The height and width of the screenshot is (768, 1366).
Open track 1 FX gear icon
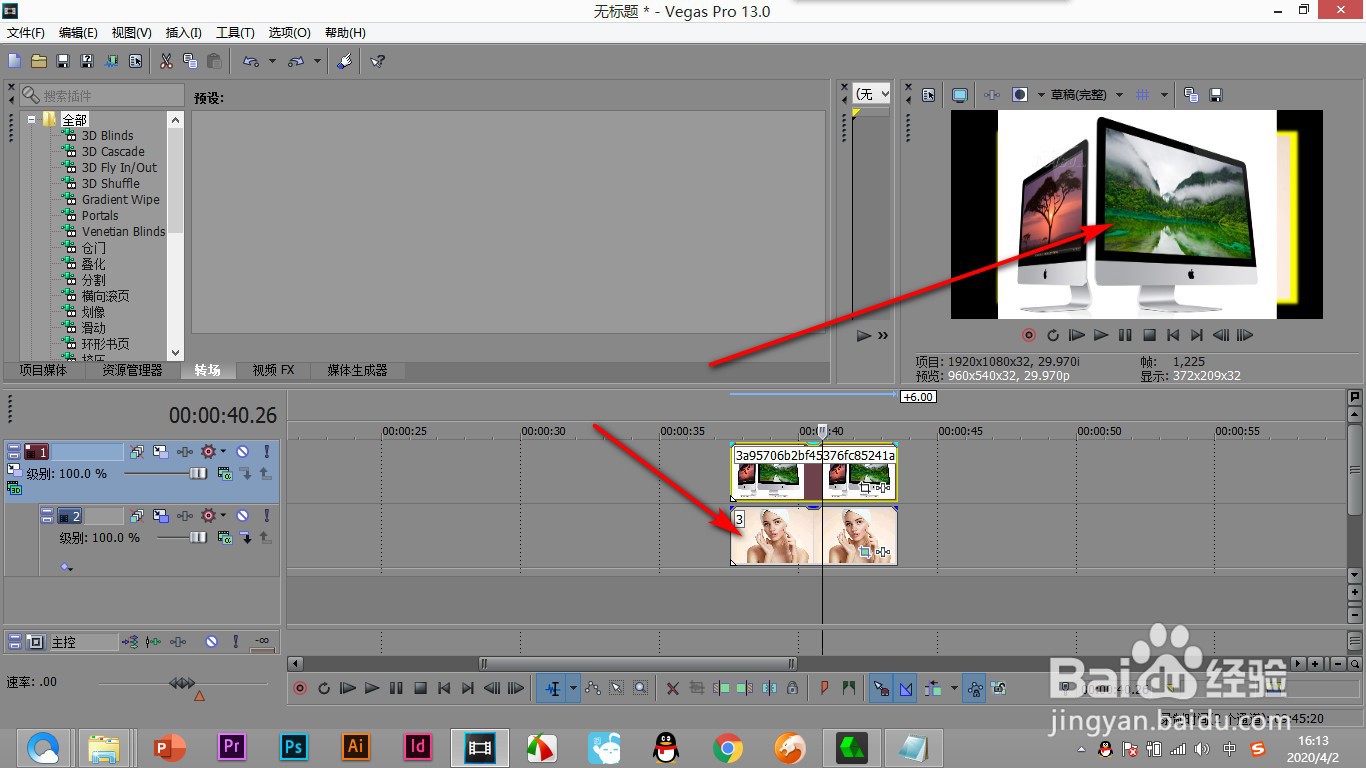208,452
